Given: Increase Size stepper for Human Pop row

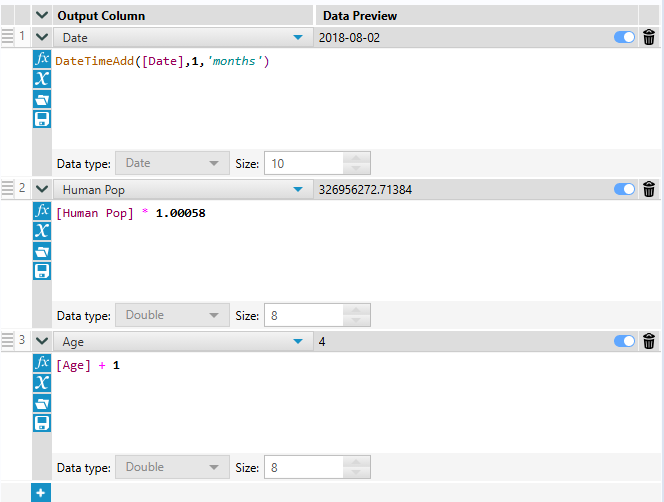Looking at the screenshot, I should click(356, 310).
